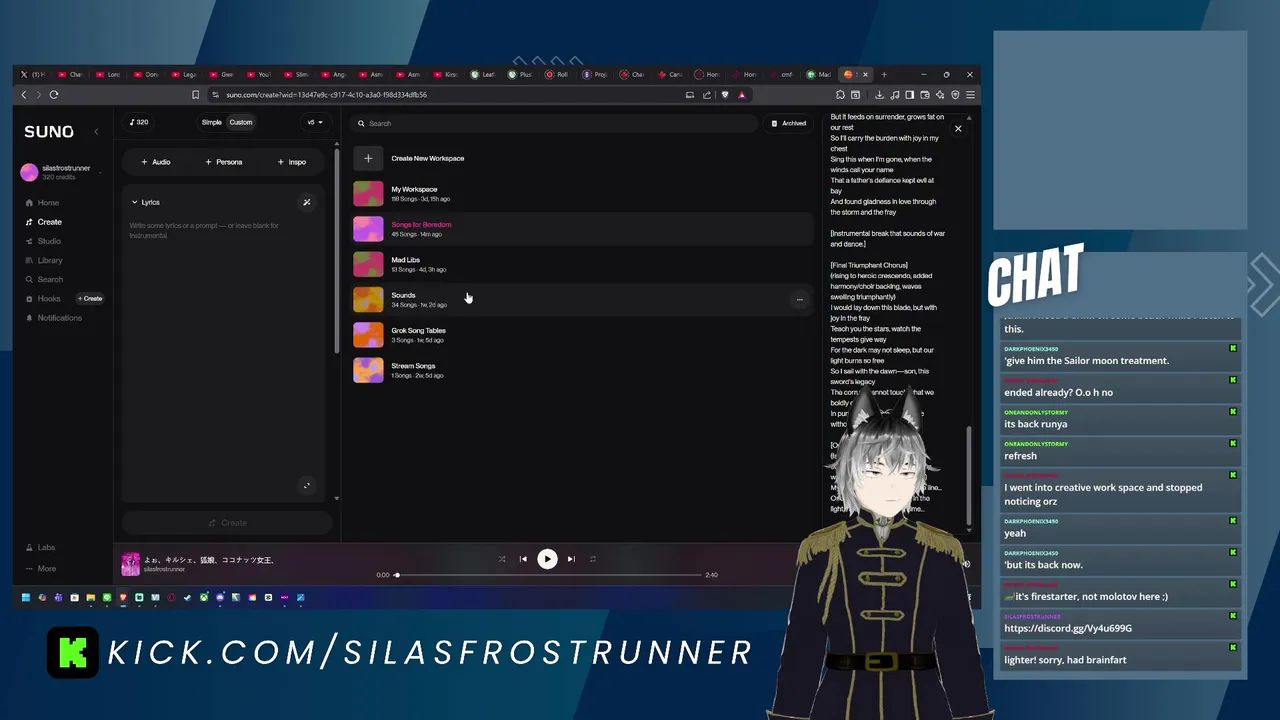Image resolution: width=1280 pixels, height=720 pixels.
Task: Open Notifications in the sidebar
Action: click(x=53, y=318)
